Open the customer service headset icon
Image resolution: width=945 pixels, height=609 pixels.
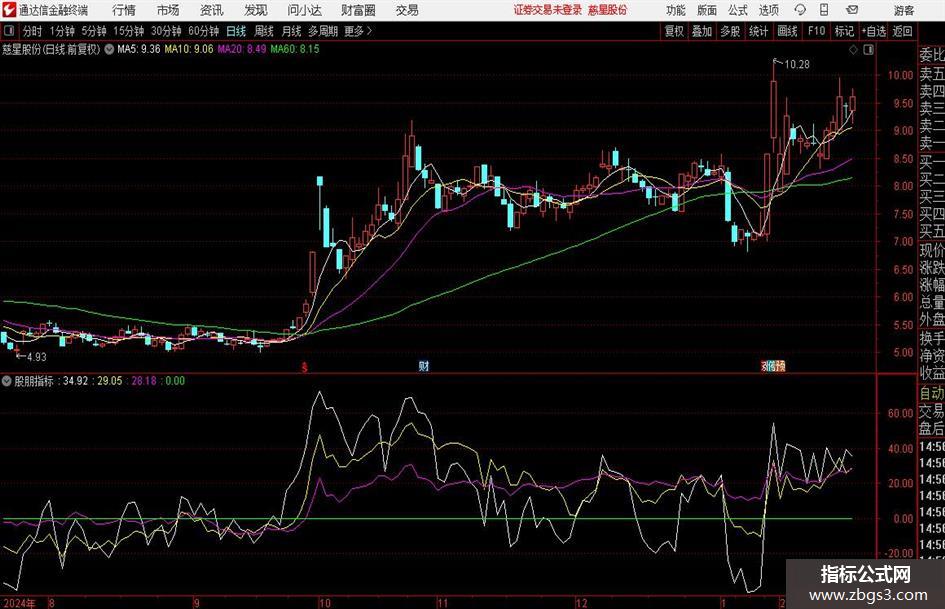[800, 10]
